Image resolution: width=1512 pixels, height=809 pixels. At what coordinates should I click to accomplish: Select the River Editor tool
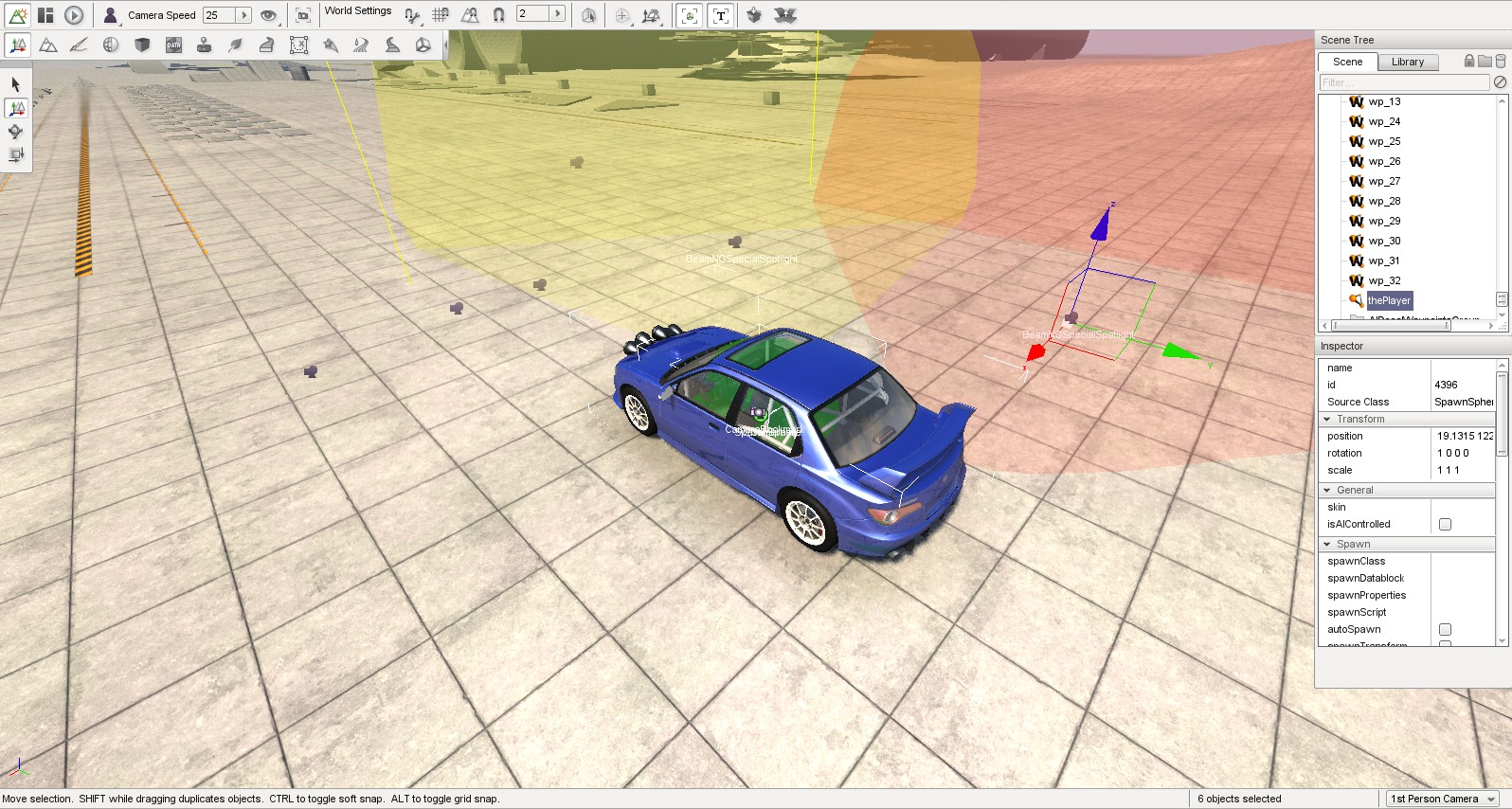click(x=361, y=45)
